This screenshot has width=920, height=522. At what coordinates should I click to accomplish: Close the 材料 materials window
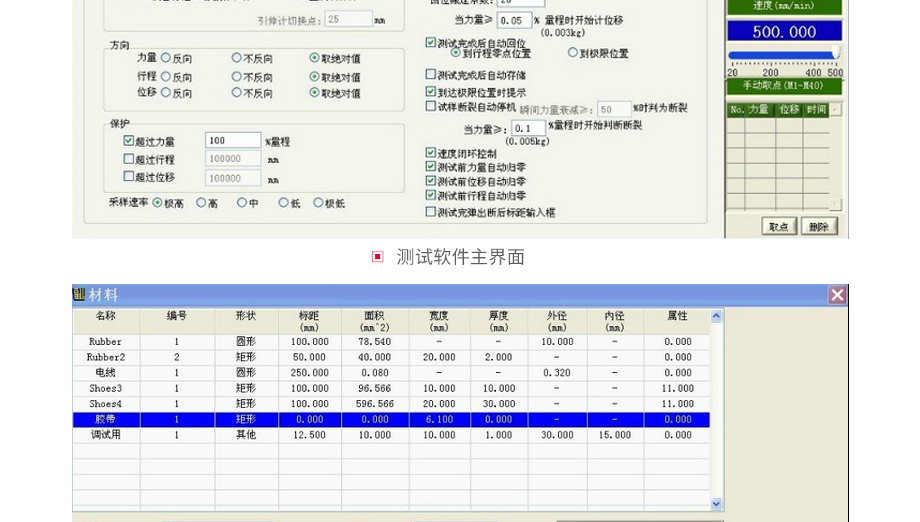(837, 294)
